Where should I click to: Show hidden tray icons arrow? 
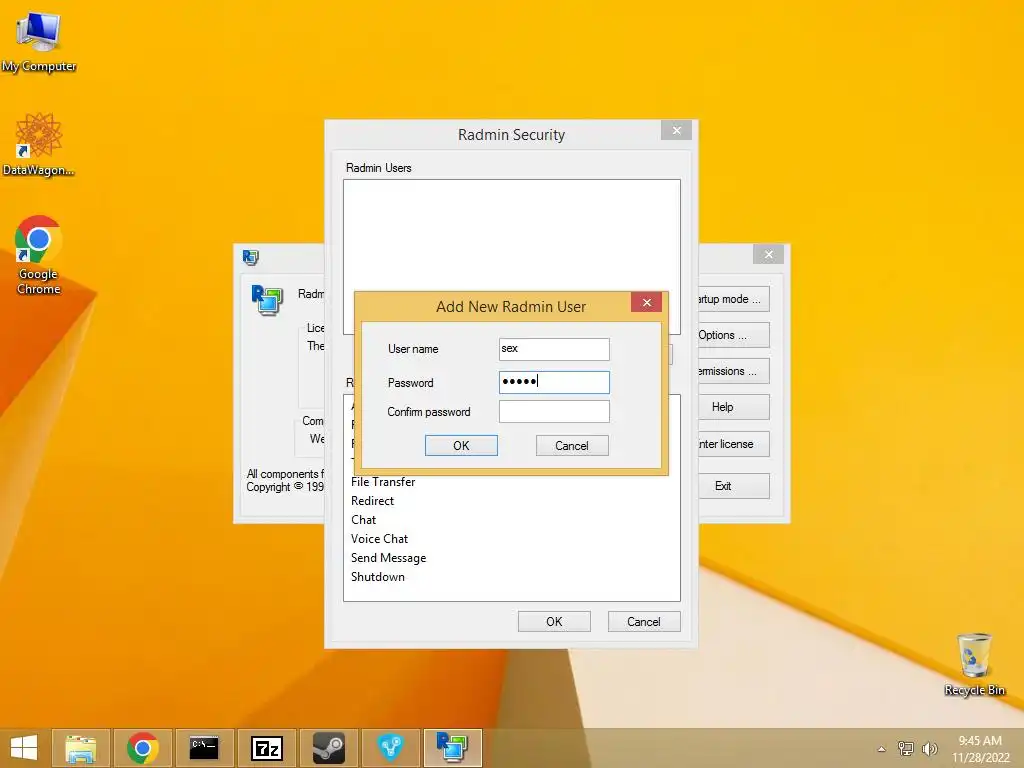tap(882, 749)
